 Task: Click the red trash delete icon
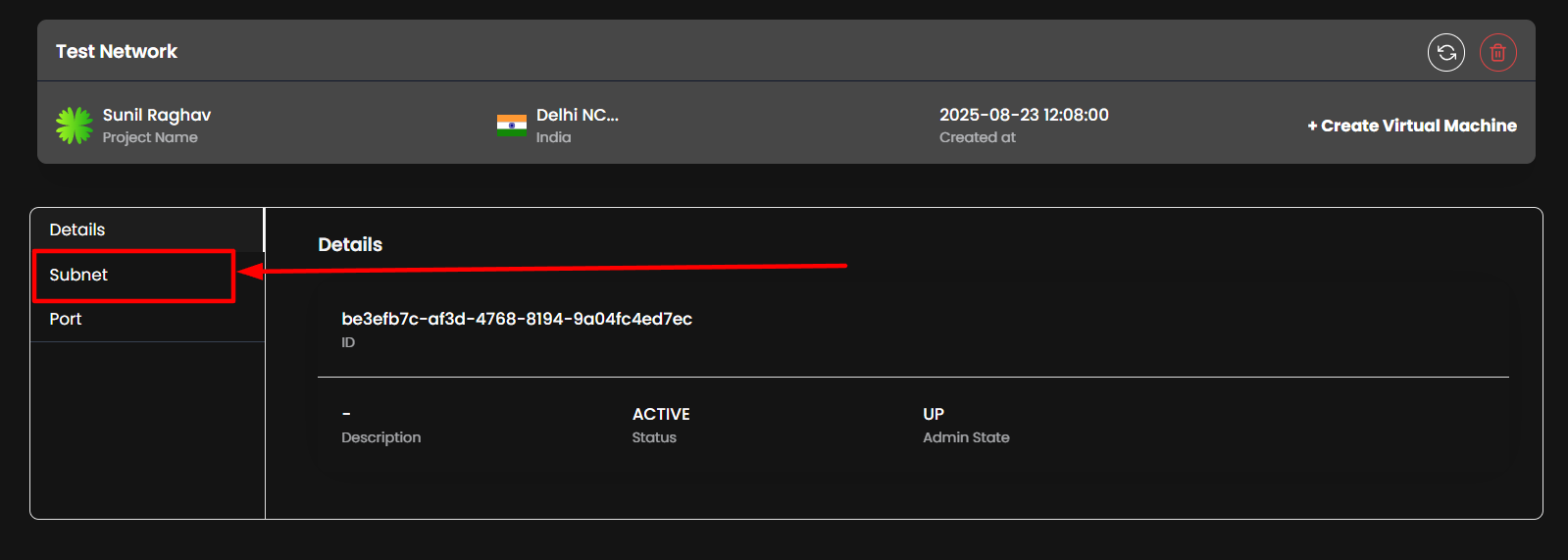tap(1497, 52)
